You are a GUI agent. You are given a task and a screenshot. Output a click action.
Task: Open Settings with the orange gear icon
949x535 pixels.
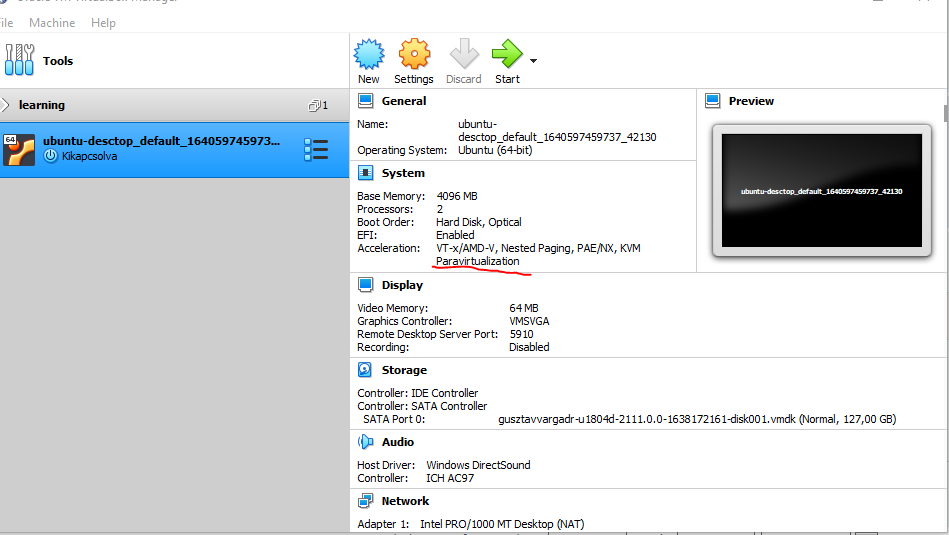tap(415, 54)
